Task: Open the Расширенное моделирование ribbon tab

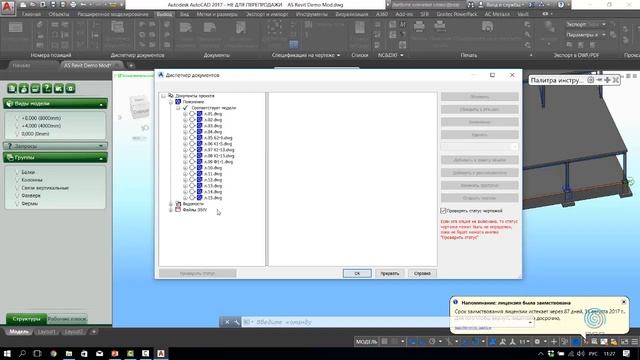Action: [x=113, y=14]
